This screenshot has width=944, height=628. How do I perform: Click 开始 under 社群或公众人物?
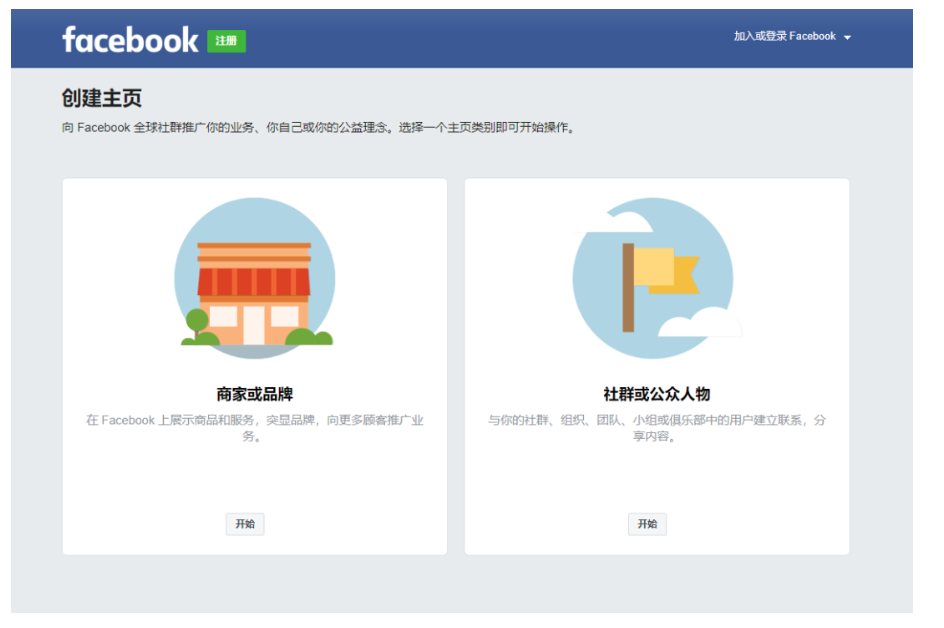[x=647, y=524]
